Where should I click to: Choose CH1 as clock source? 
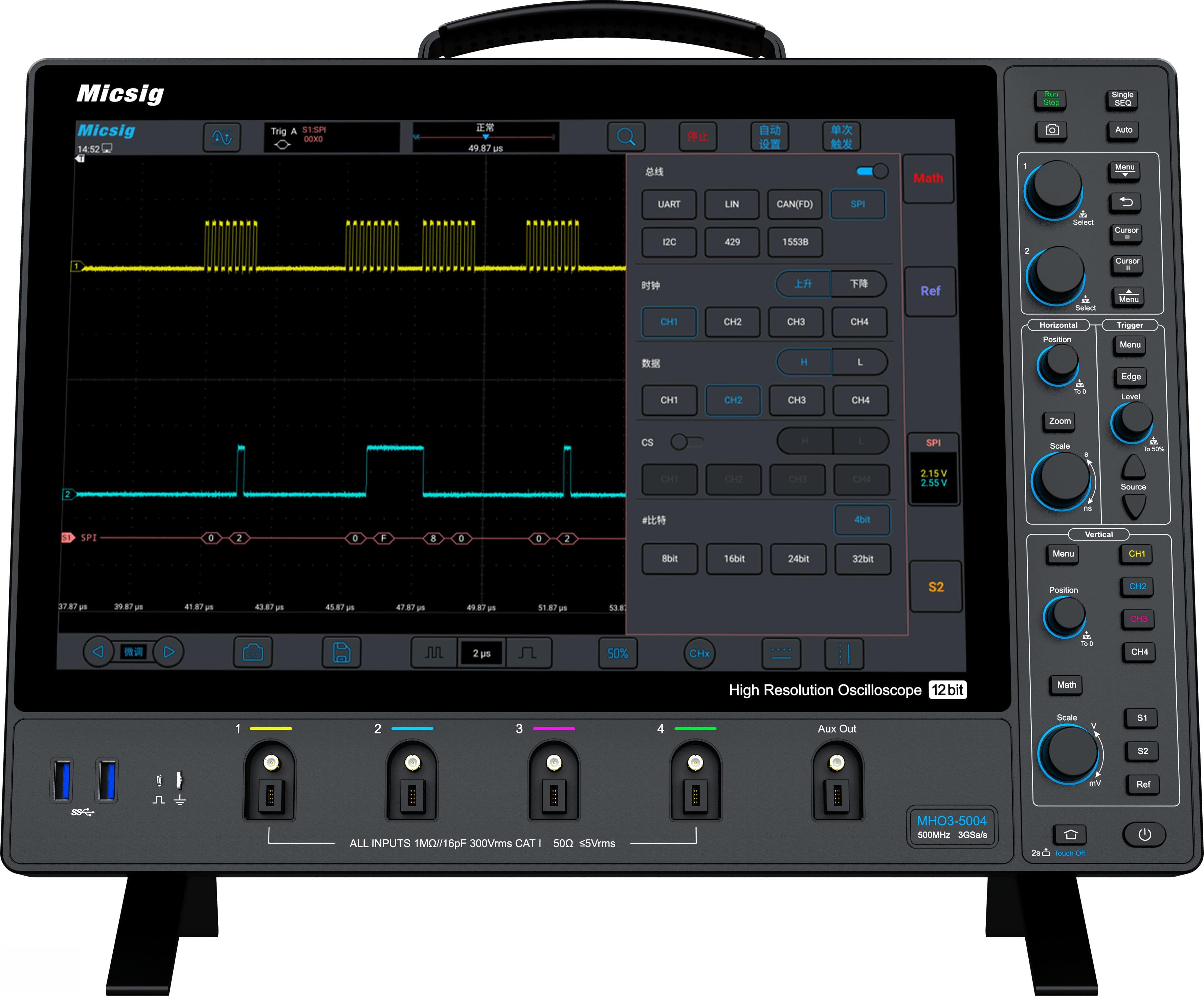coord(669,322)
